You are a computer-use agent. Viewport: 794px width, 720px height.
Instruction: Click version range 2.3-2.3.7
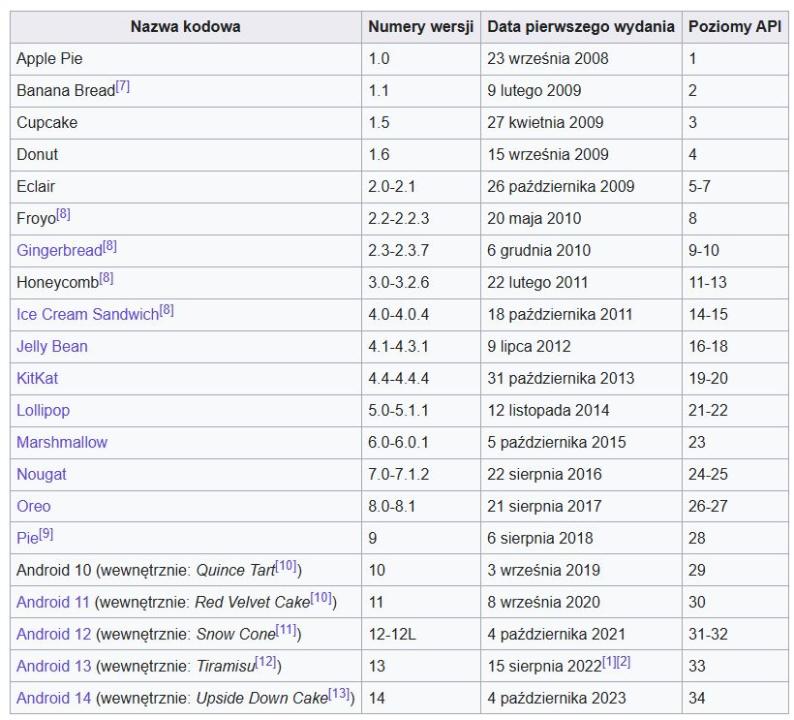[x=399, y=250]
